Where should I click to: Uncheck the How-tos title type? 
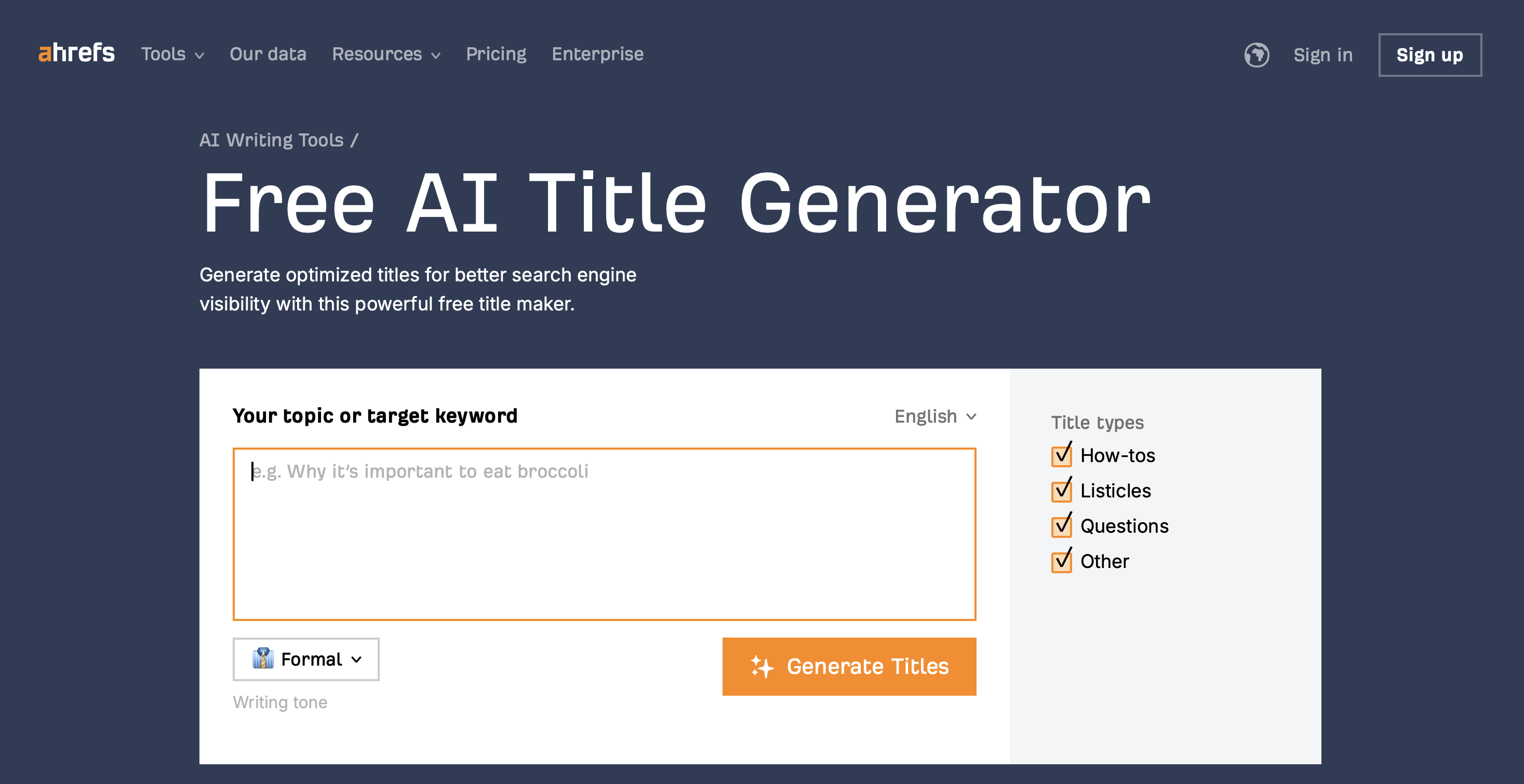[x=1061, y=456]
